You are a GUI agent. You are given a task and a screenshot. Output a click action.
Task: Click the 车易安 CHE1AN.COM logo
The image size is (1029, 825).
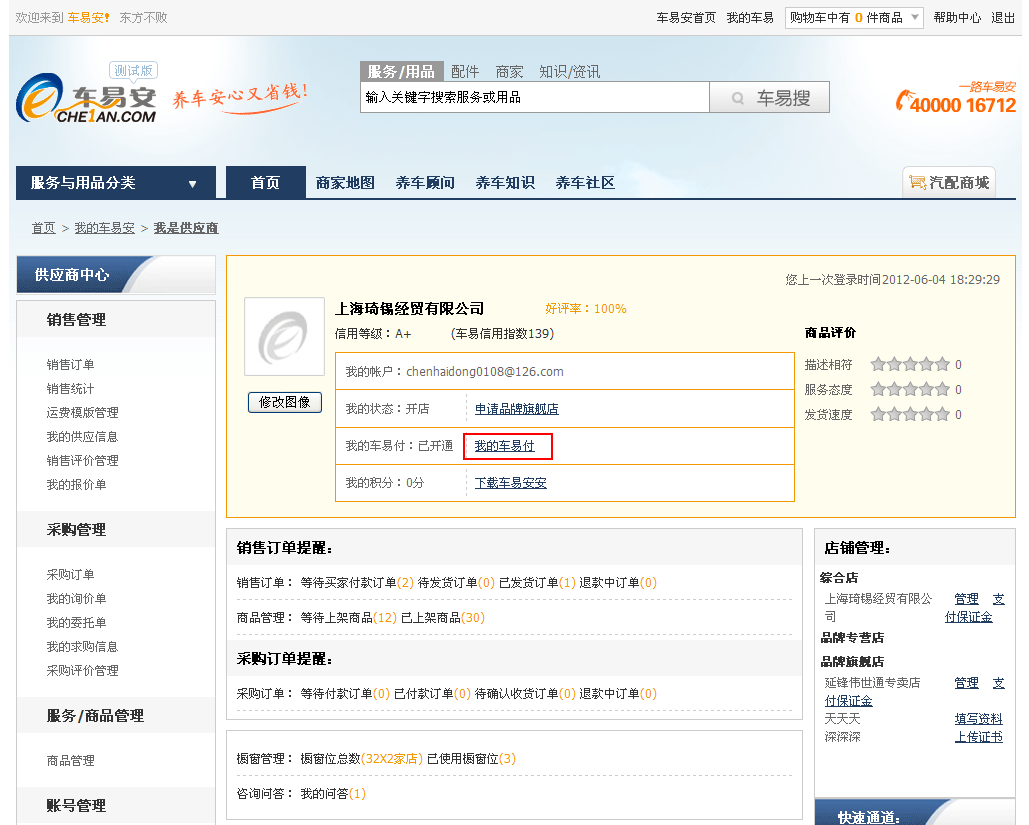(86, 98)
